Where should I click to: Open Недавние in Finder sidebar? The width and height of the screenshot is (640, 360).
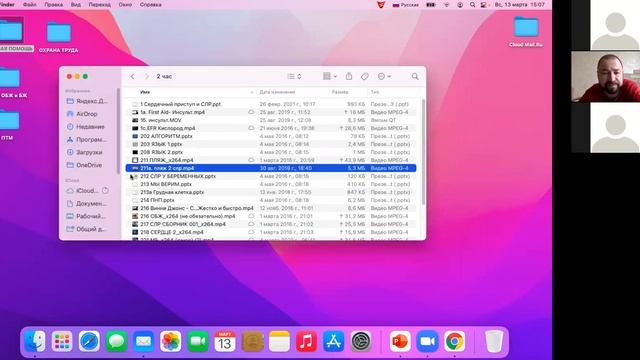coord(87,127)
